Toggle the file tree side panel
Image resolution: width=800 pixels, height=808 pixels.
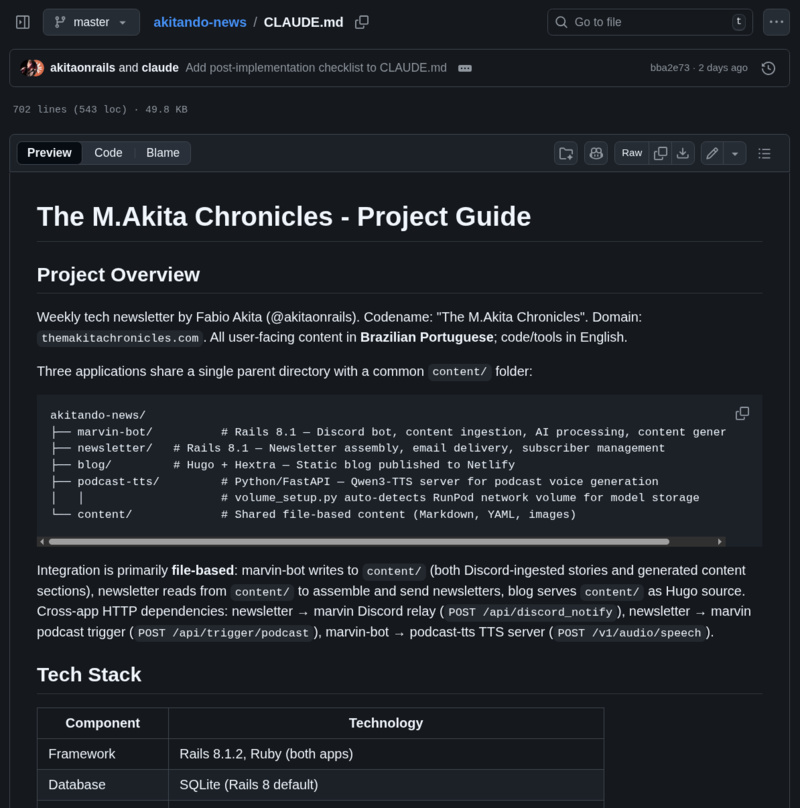(22, 22)
